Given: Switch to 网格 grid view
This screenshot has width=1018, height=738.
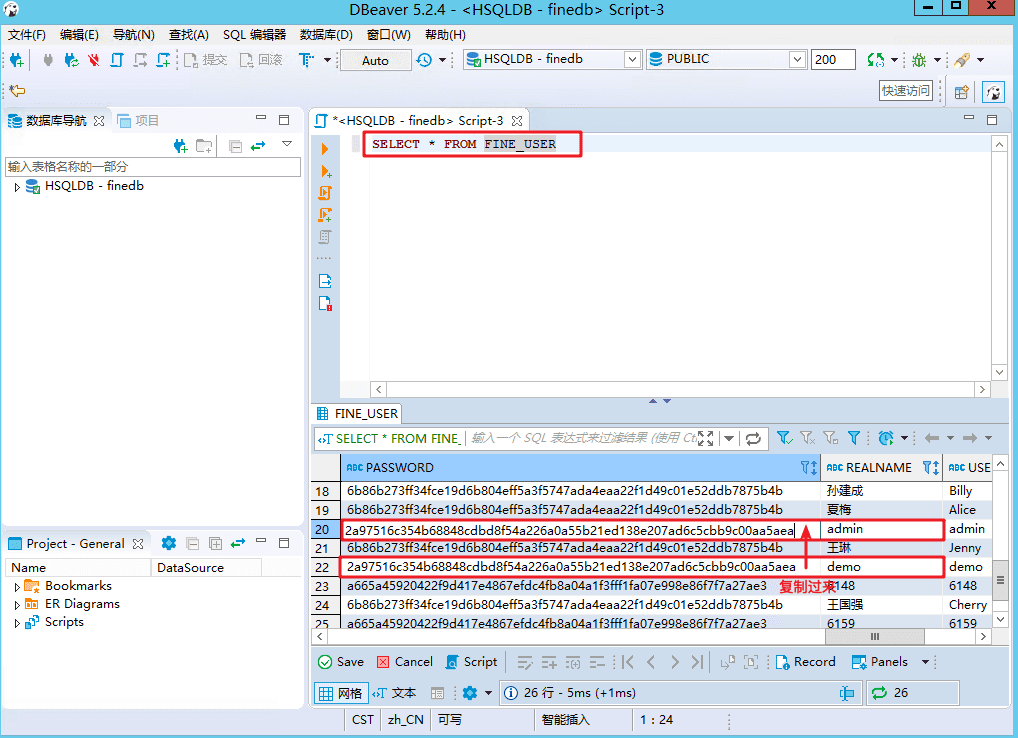Looking at the screenshot, I should coord(341,693).
